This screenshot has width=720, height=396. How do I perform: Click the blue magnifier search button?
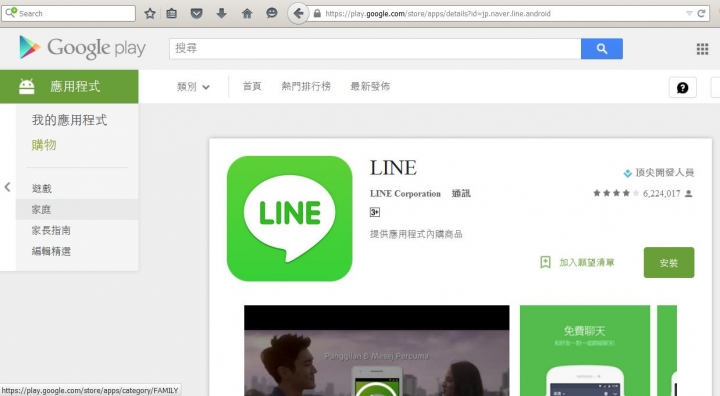602,49
